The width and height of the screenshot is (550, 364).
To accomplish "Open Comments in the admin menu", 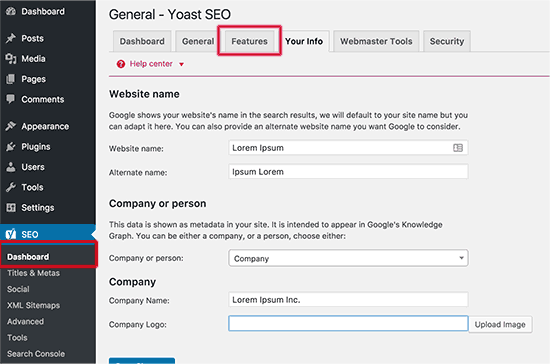I will click(43, 100).
